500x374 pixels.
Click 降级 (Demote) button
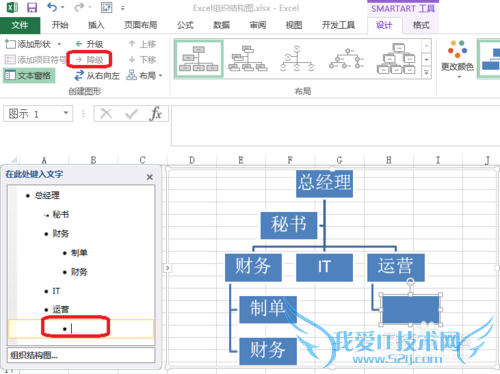click(89, 60)
